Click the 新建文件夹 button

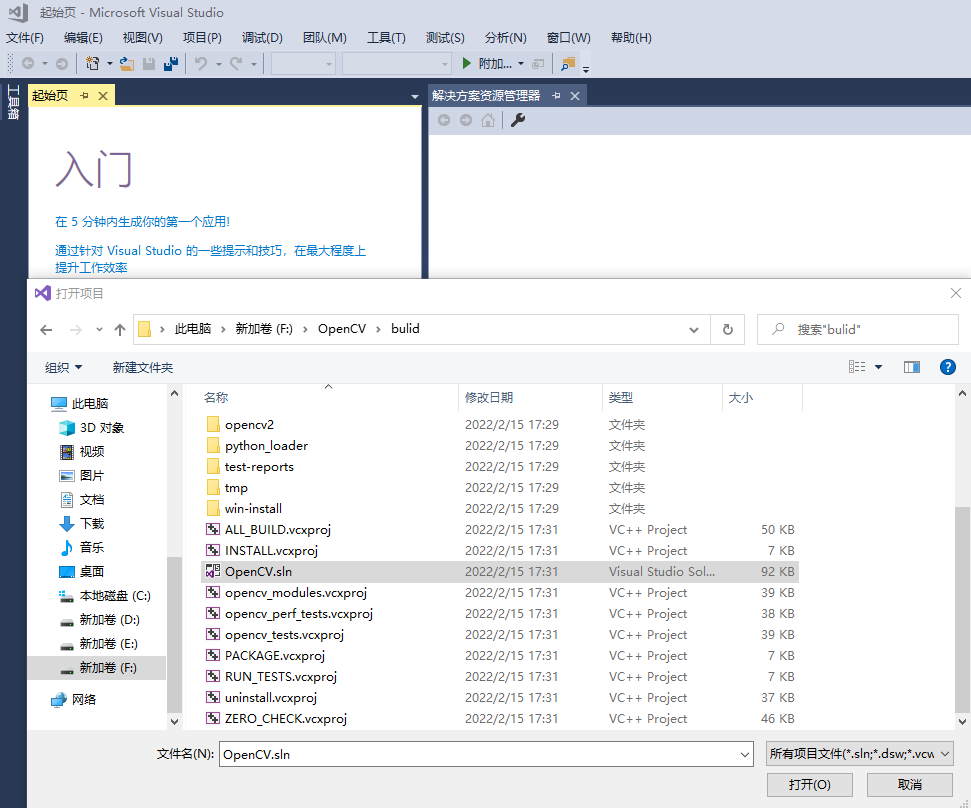click(x=141, y=367)
